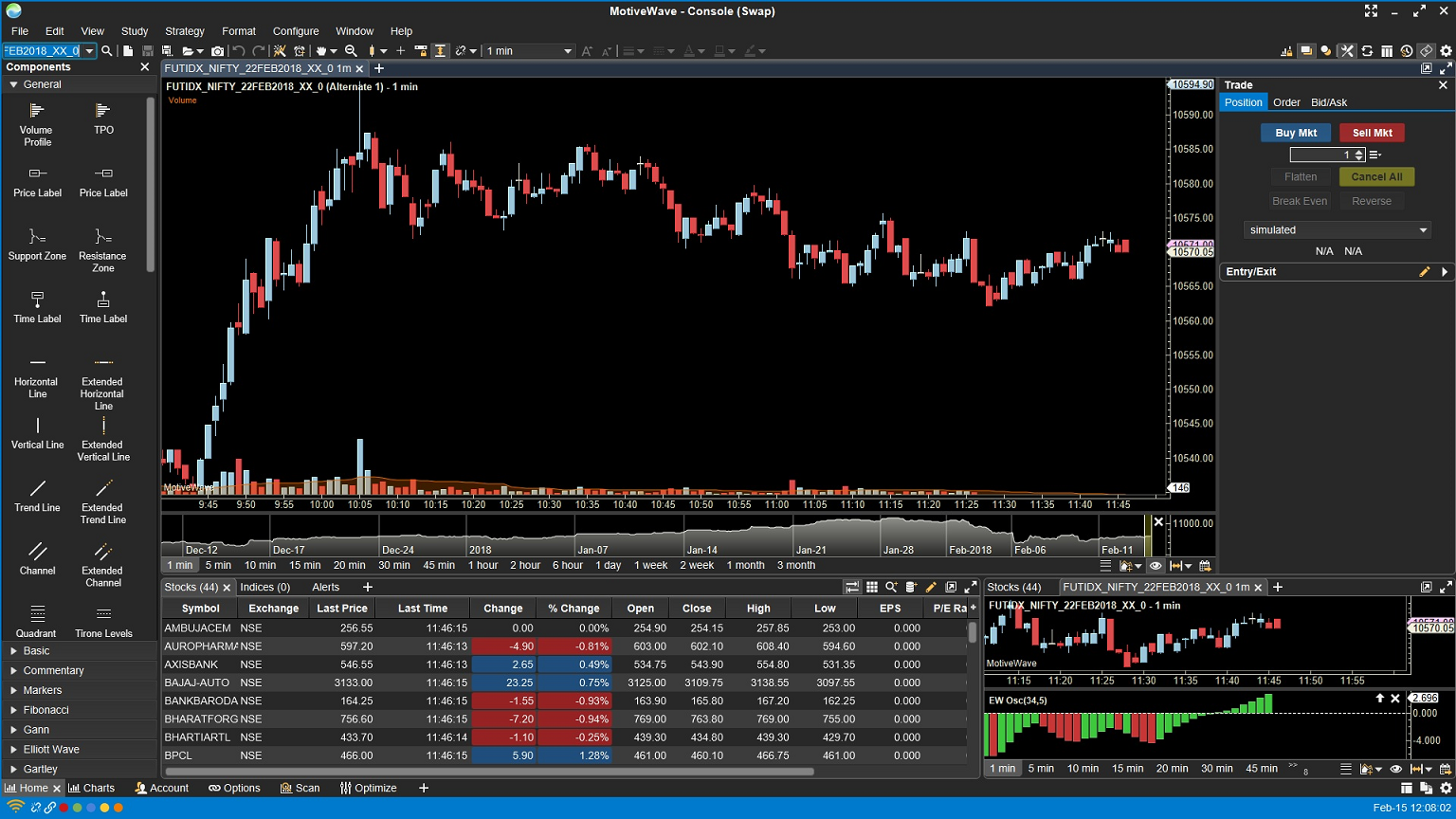Open the alarm clock alert tool
1456x819 pixels.
tap(300, 51)
